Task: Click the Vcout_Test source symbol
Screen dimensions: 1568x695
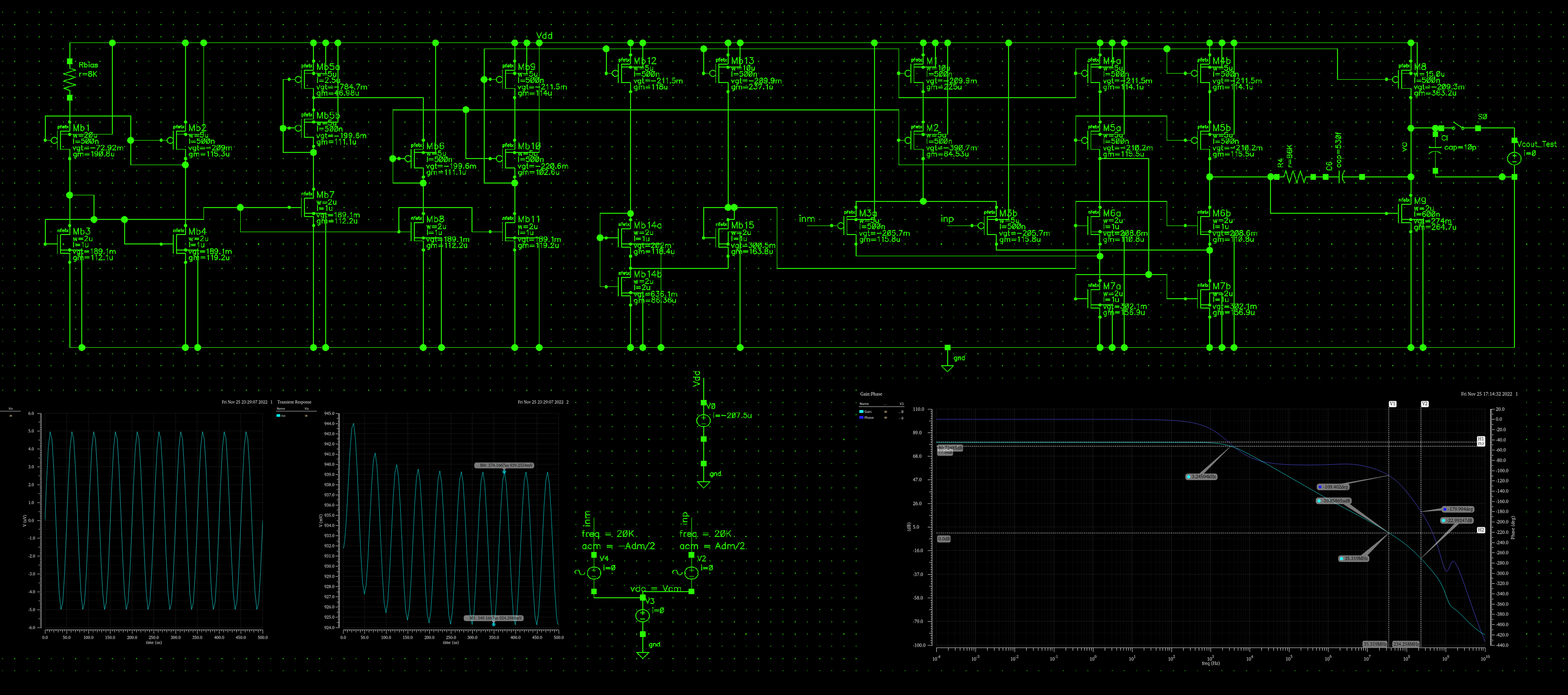Action: point(1514,158)
